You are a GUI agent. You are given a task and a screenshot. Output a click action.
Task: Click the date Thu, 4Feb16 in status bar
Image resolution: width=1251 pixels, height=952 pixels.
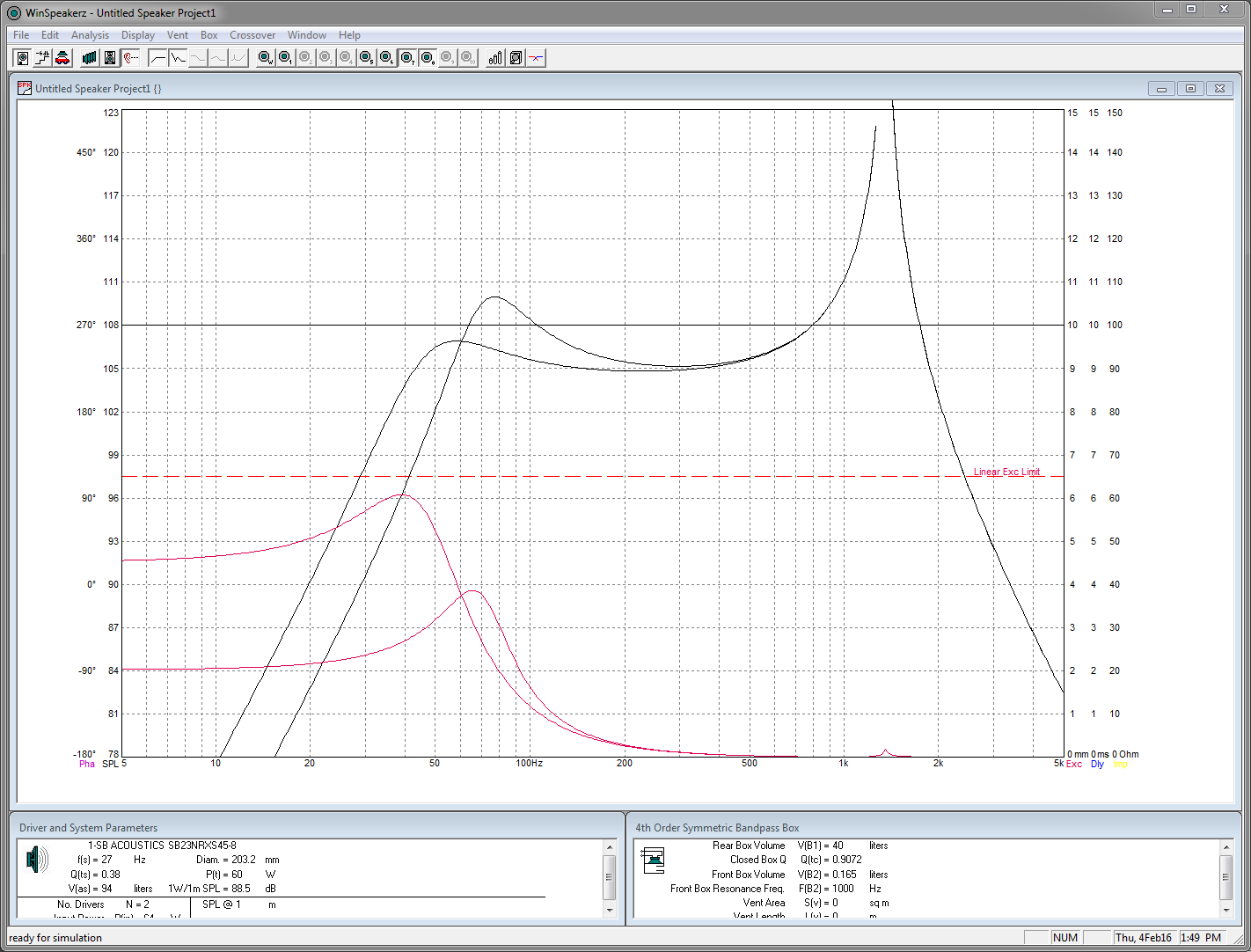coord(1144,938)
